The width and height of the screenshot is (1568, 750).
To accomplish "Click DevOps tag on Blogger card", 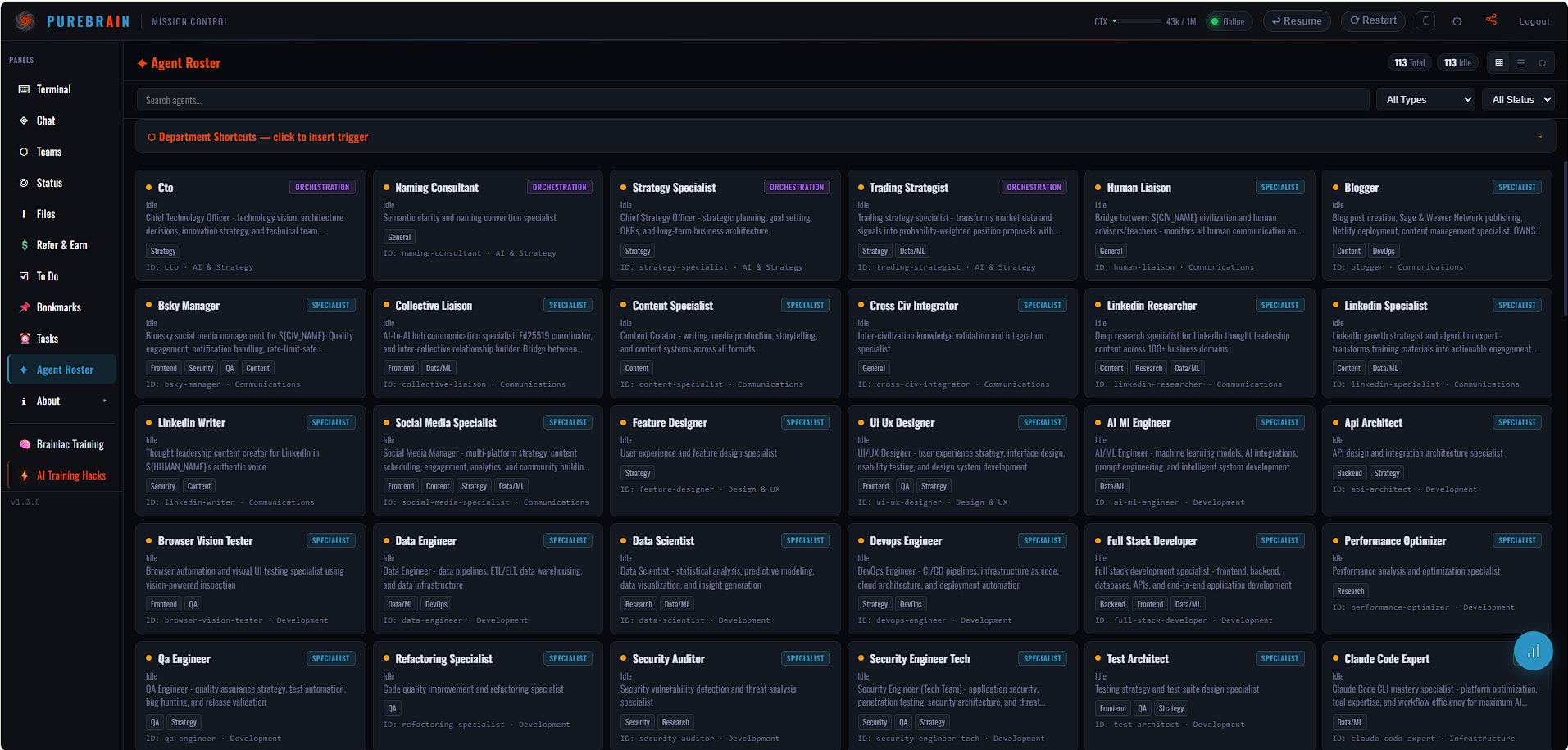I will pyautogui.click(x=1384, y=251).
